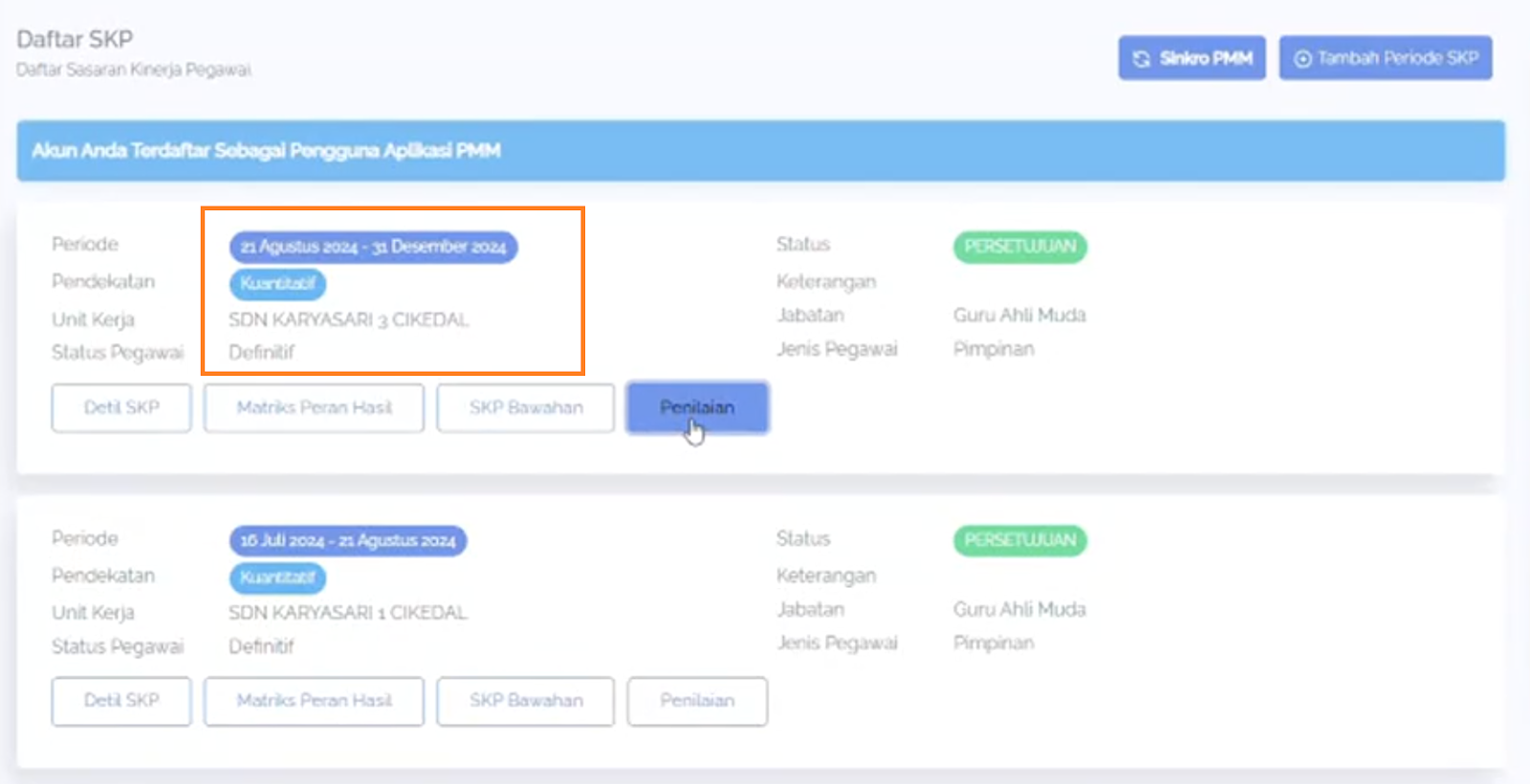Open Matriks Peran Hasil for SDN KARYASARI 1

coord(314,702)
